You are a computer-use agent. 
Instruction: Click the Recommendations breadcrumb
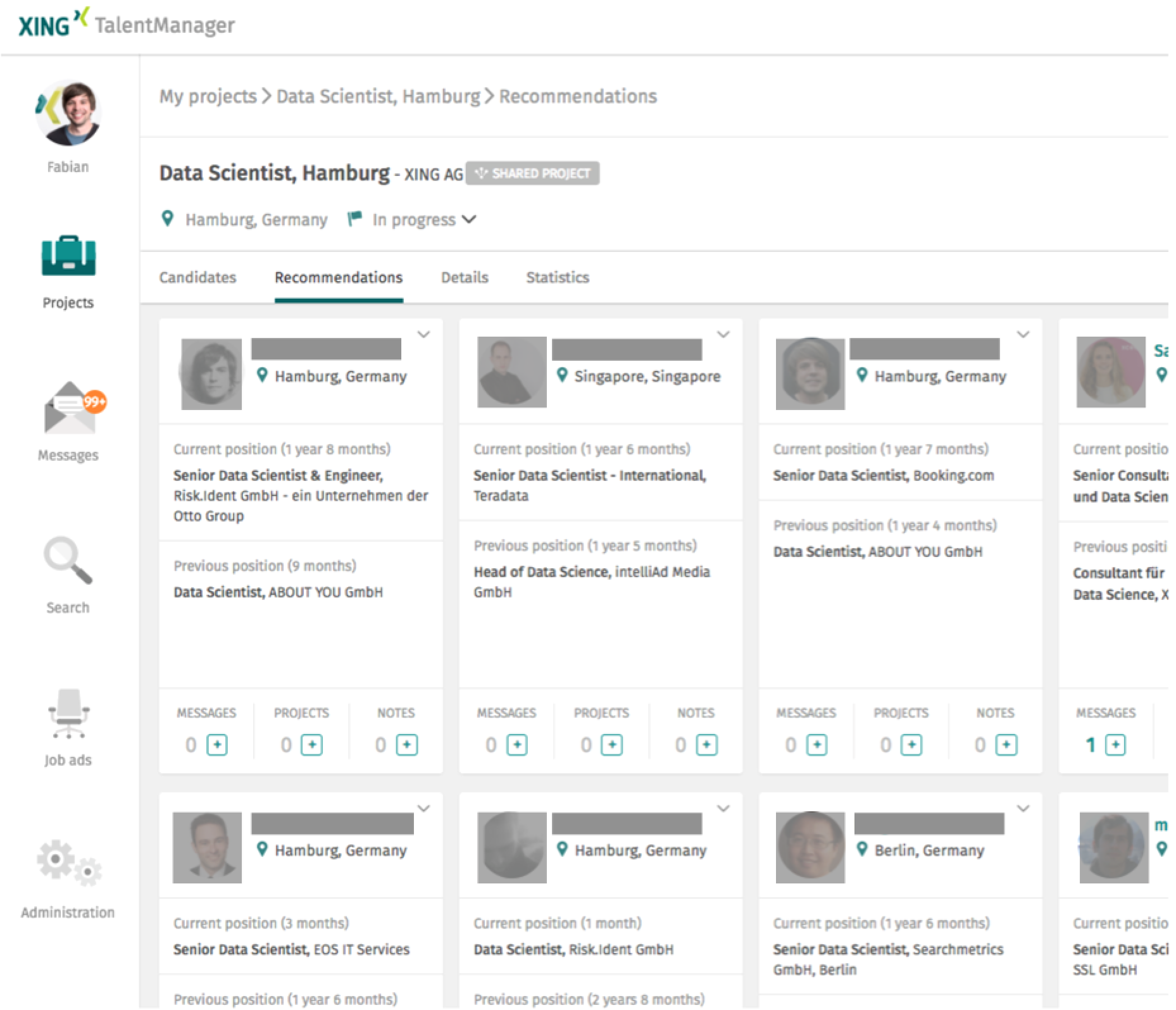coord(578,96)
